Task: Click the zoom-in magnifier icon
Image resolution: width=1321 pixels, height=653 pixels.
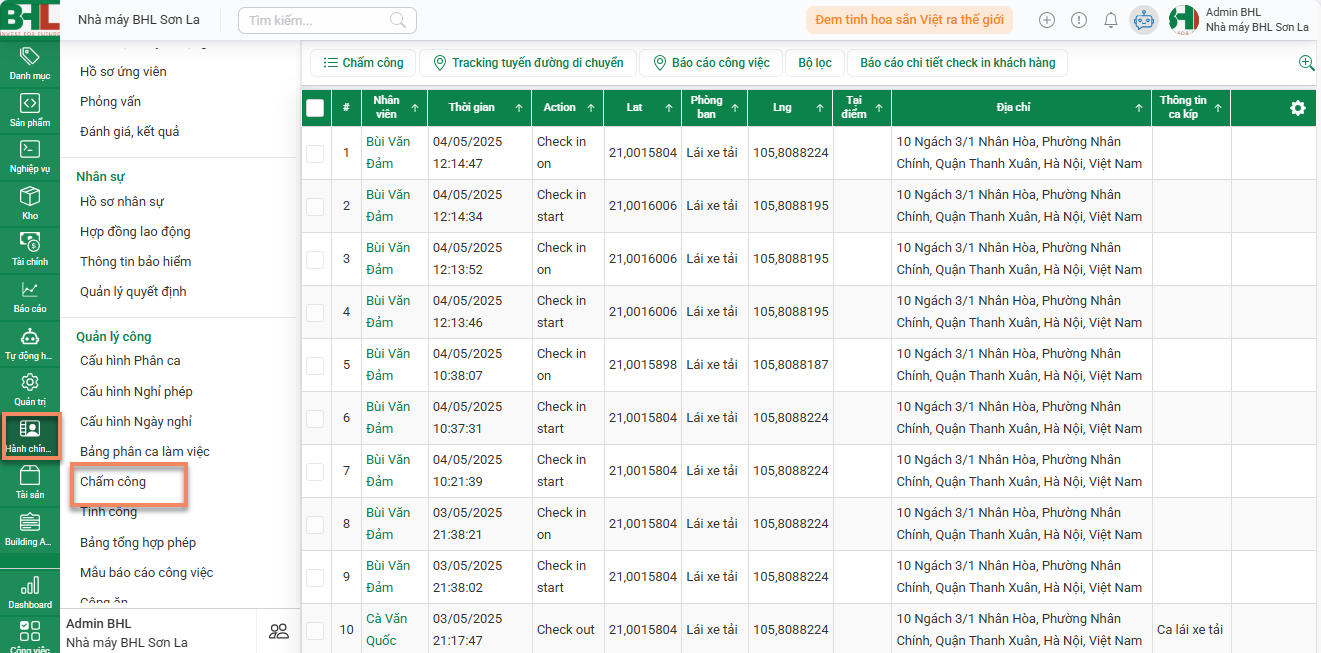Action: click(x=1306, y=63)
